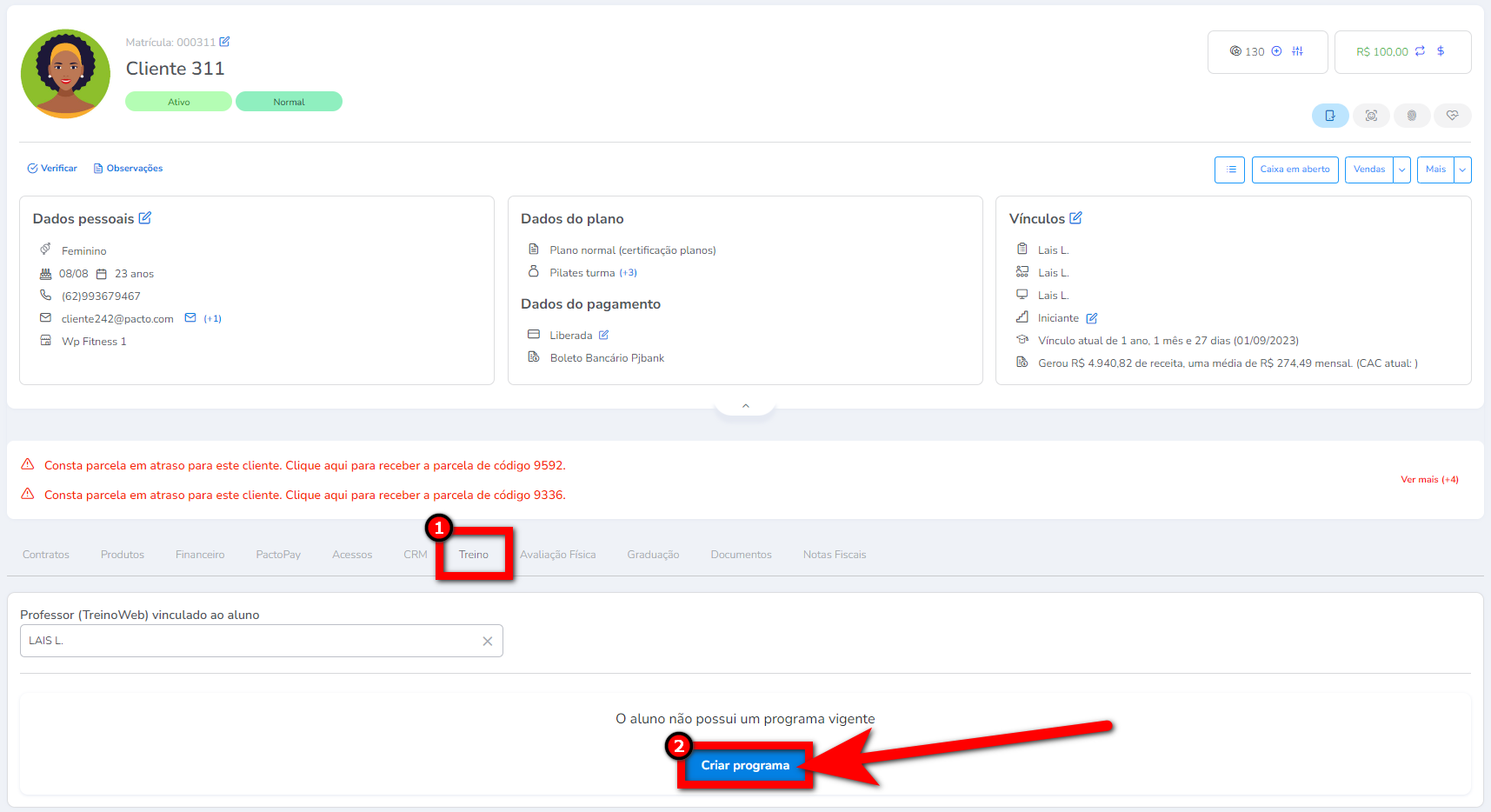
Task: Edit Vínculos using the pencil icon
Action: tap(1075, 218)
